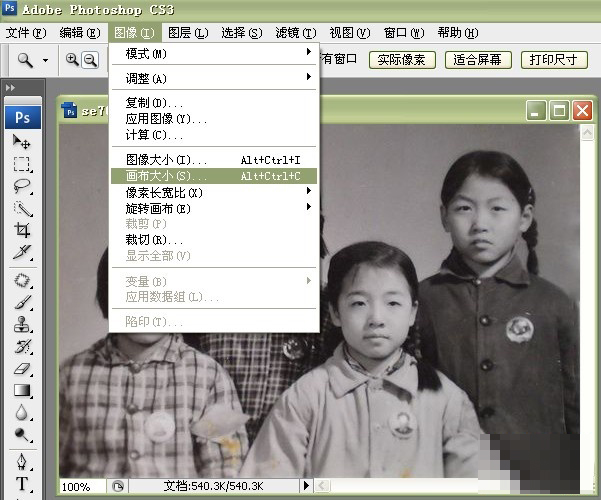The height and width of the screenshot is (500, 601).
Task: Select the Rectangular Marquee tool
Action: 22,164
